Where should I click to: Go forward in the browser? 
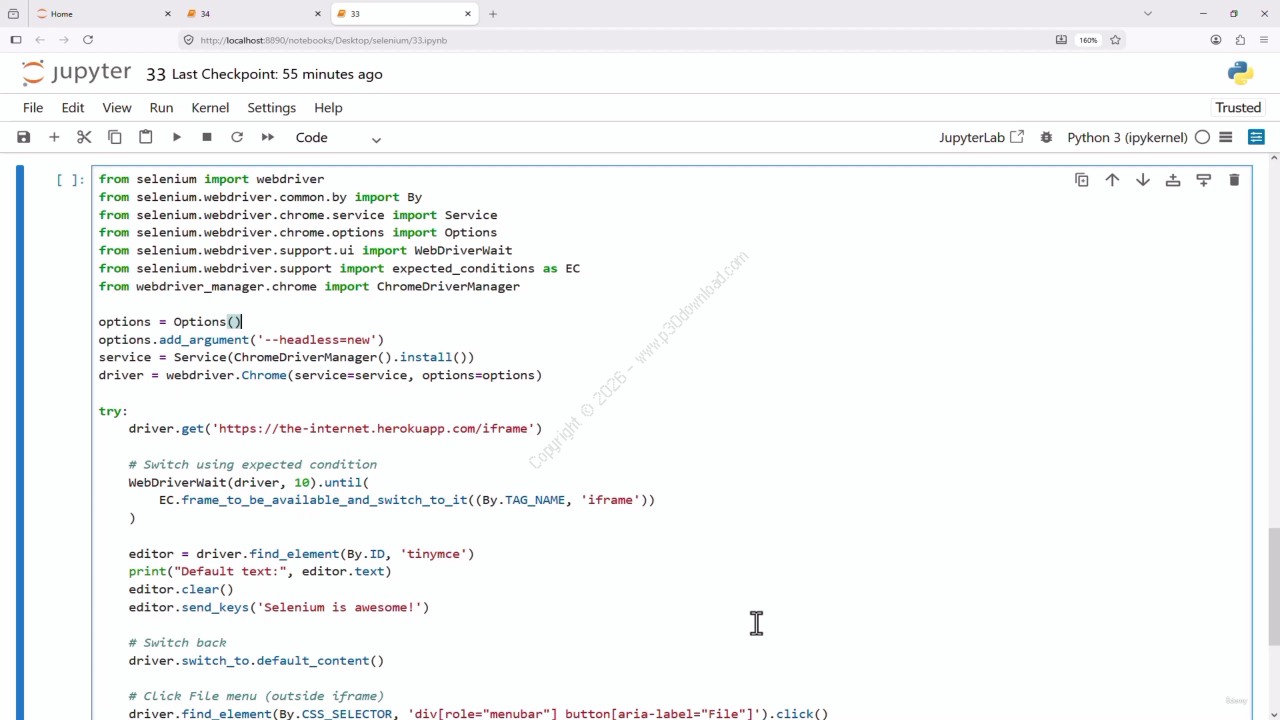pos(64,40)
